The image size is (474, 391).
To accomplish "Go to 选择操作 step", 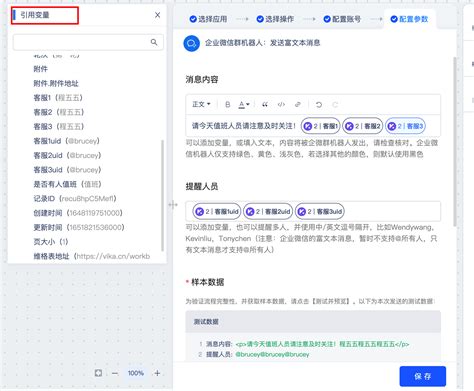I will [x=275, y=19].
